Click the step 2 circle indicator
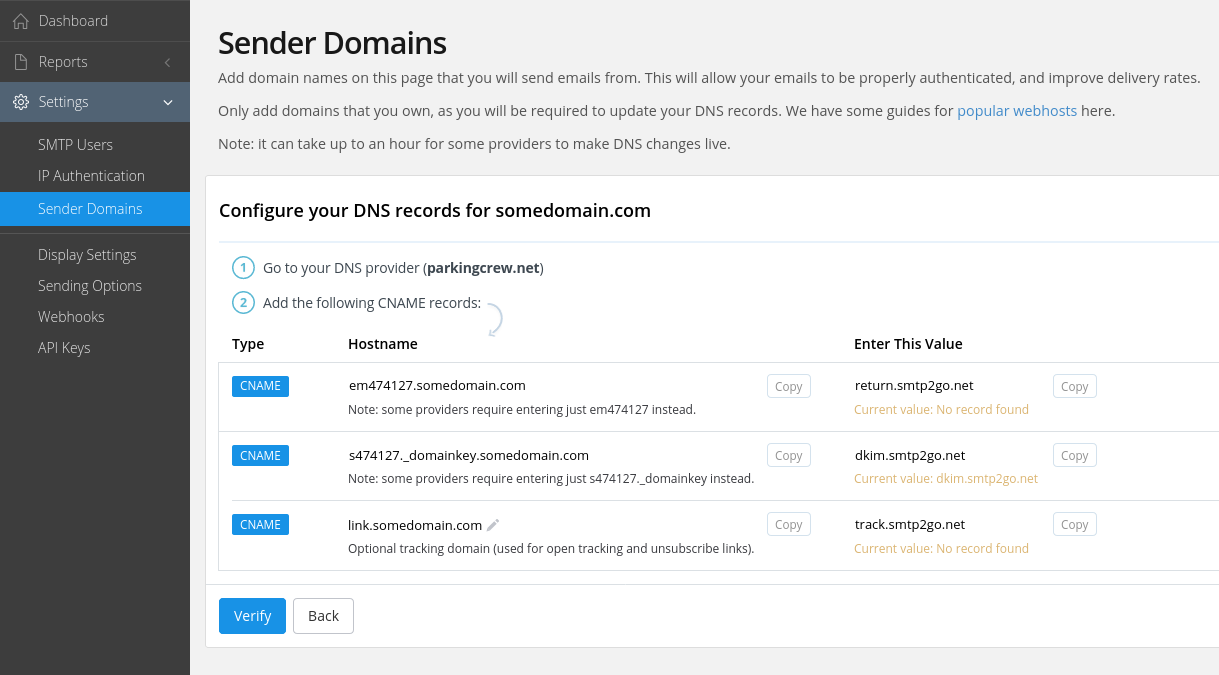 (x=243, y=302)
